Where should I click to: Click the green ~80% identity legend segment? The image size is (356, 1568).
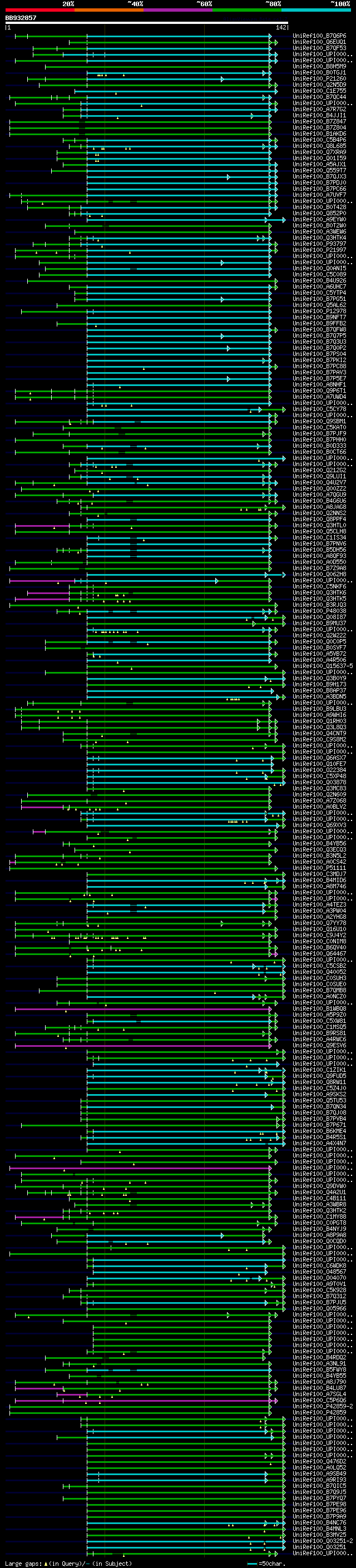[x=247, y=10]
